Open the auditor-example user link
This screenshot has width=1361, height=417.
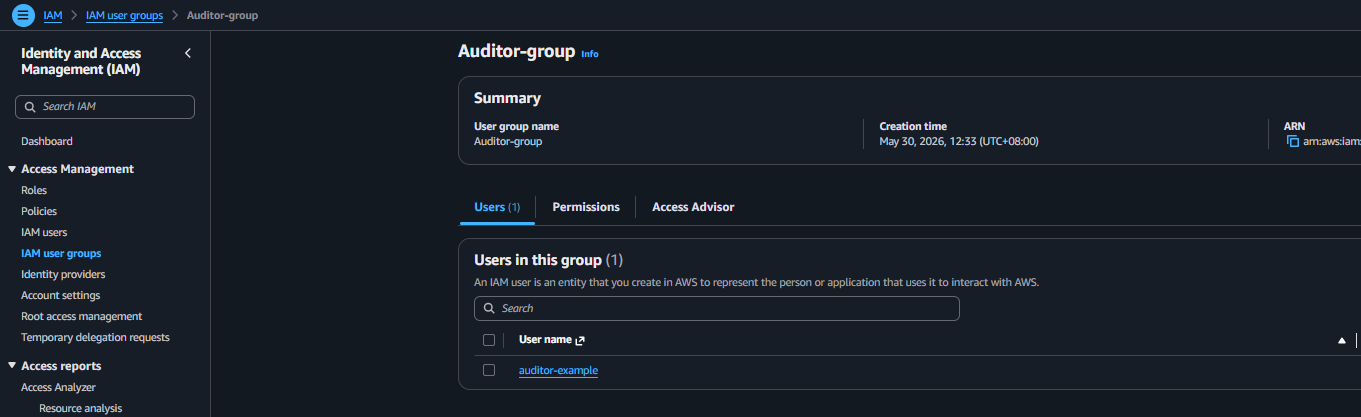(558, 370)
